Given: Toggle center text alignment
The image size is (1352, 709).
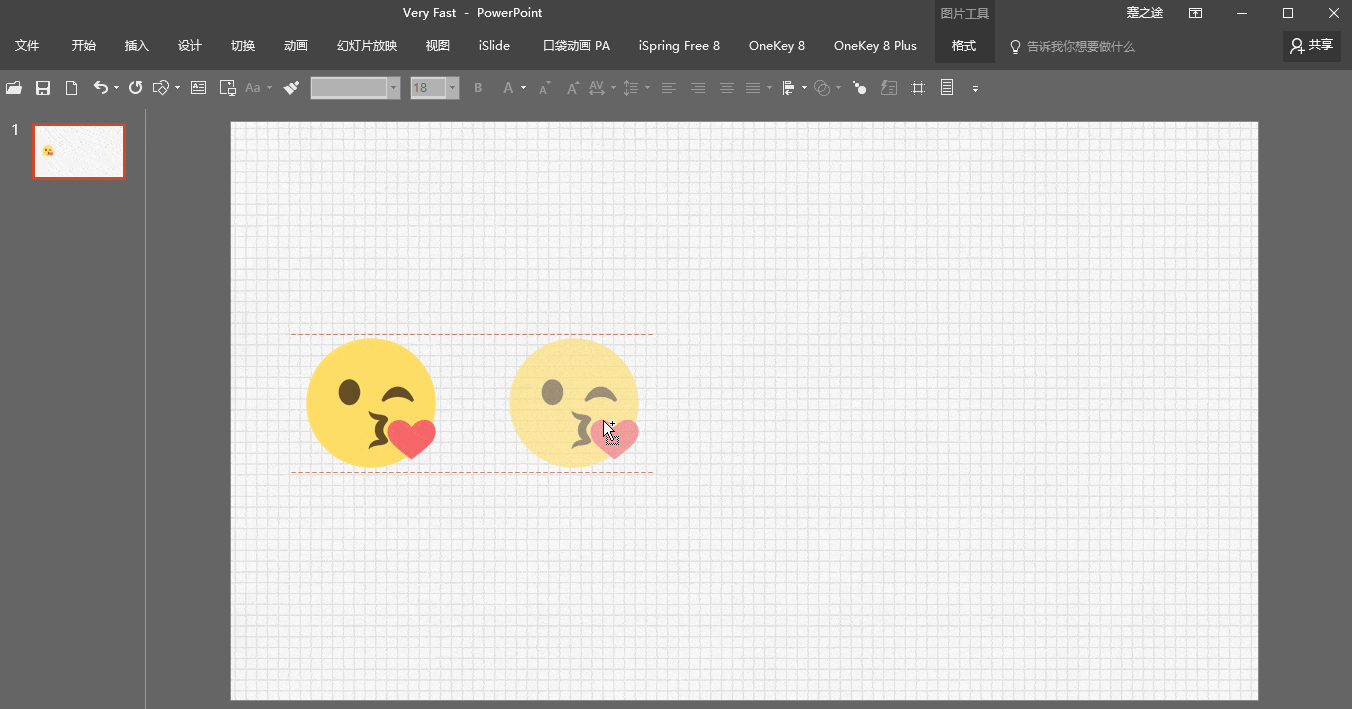Looking at the screenshot, I should tap(727, 88).
